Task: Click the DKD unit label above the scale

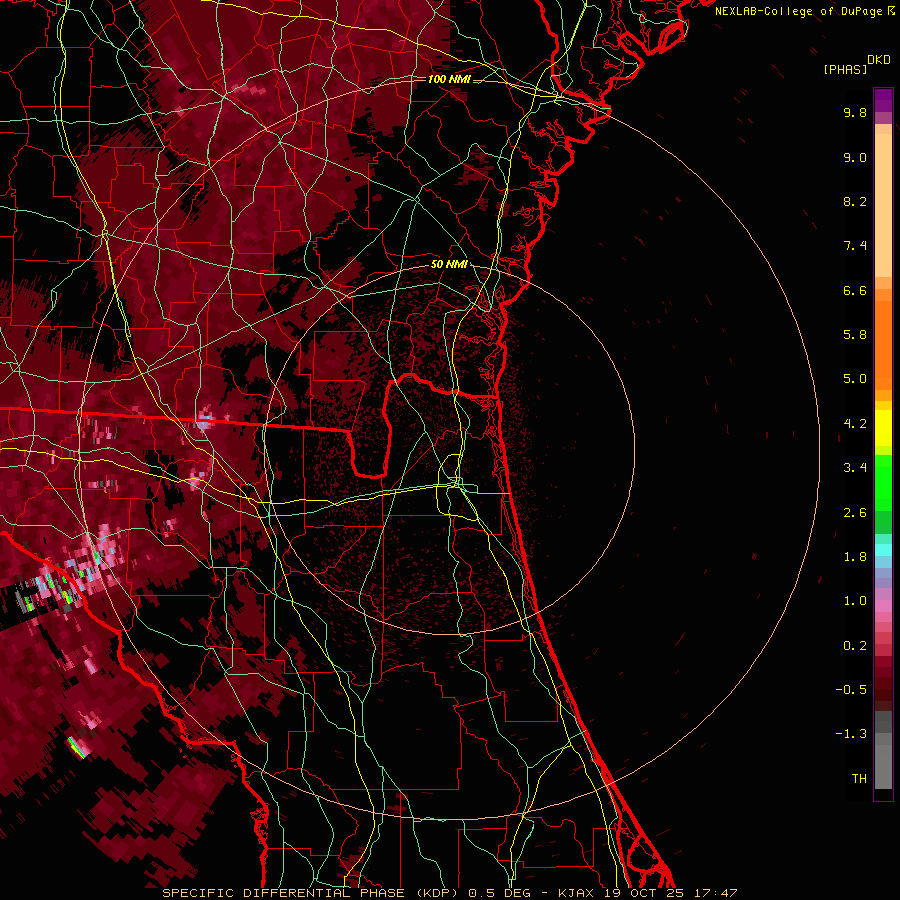Action: tap(879, 60)
